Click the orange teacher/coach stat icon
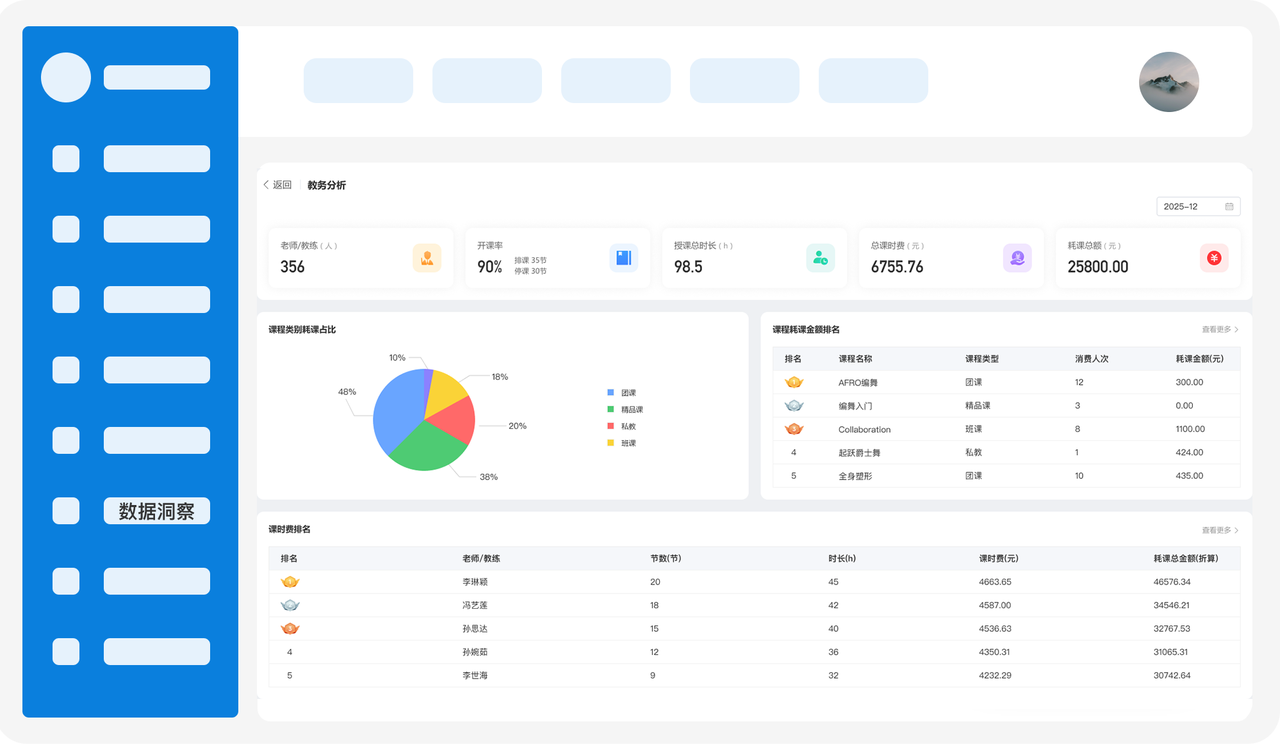The height and width of the screenshot is (747, 1280). click(x=427, y=258)
